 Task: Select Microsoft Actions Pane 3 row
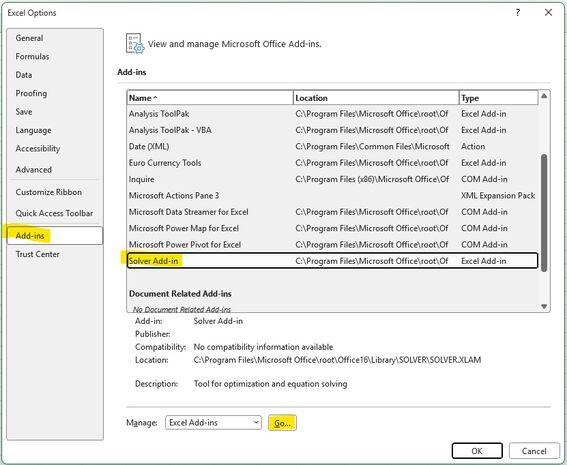click(x=332, y=196)
